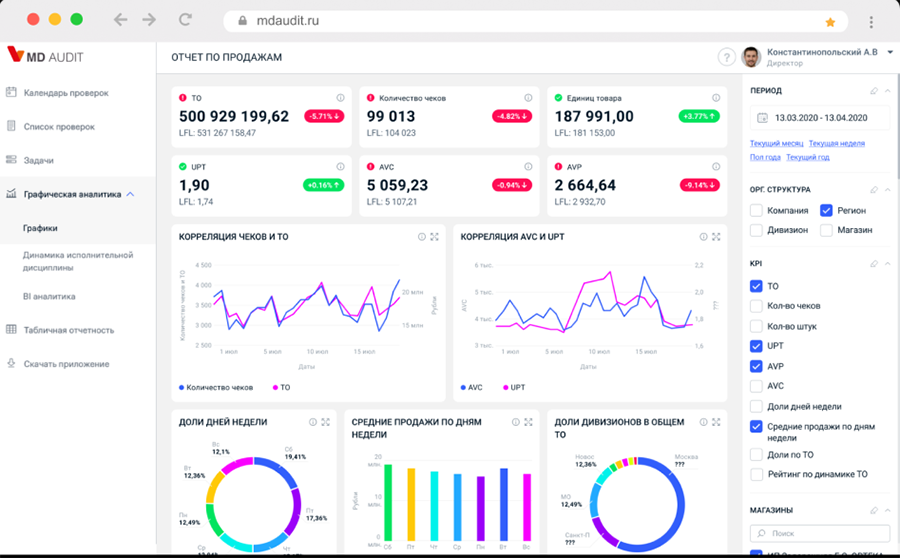Maximize the Доли дней недели chart
The image size is (900, 558).
[x=326, y=422]
